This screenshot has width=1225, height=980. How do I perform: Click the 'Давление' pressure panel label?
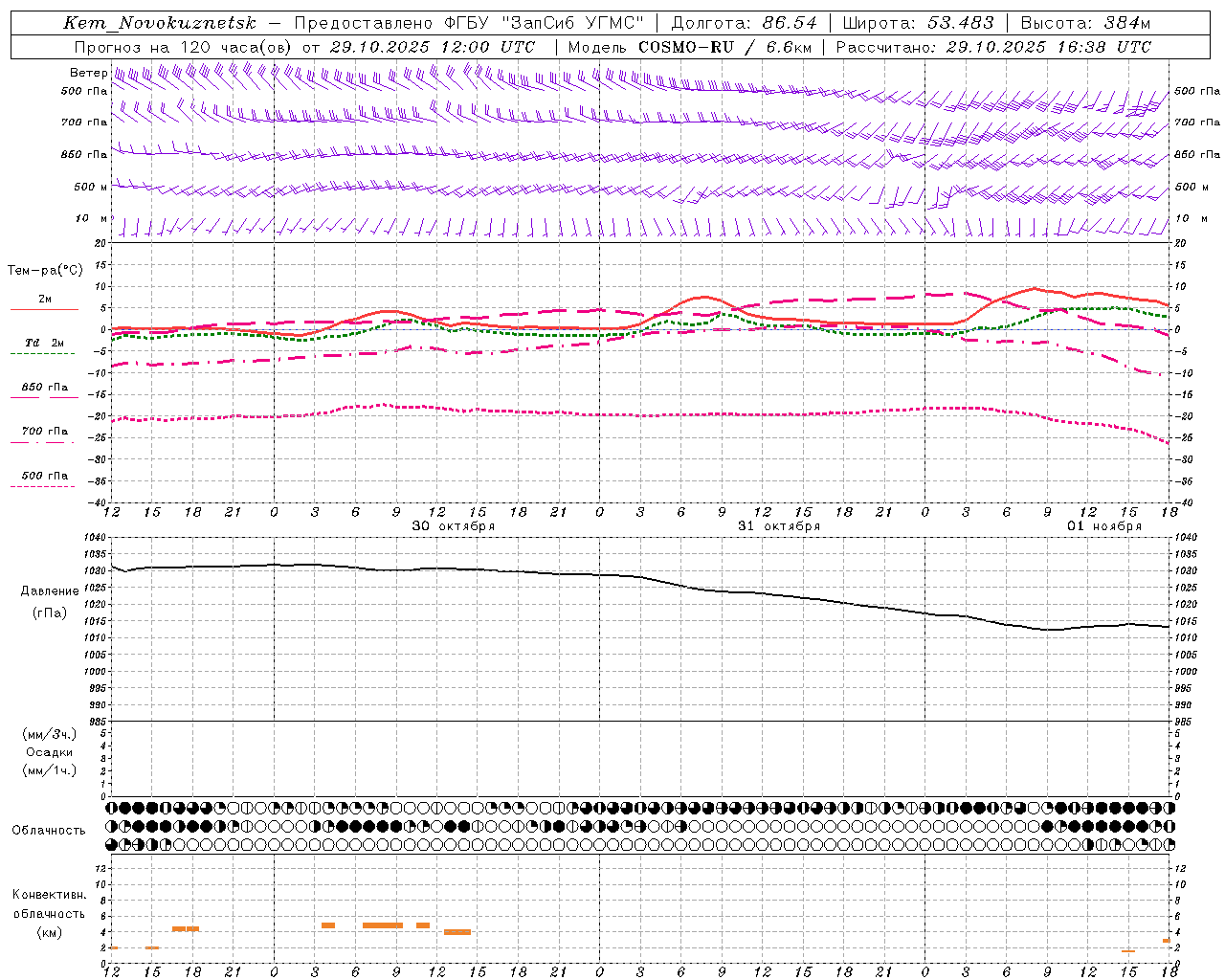tap(50, 591)
